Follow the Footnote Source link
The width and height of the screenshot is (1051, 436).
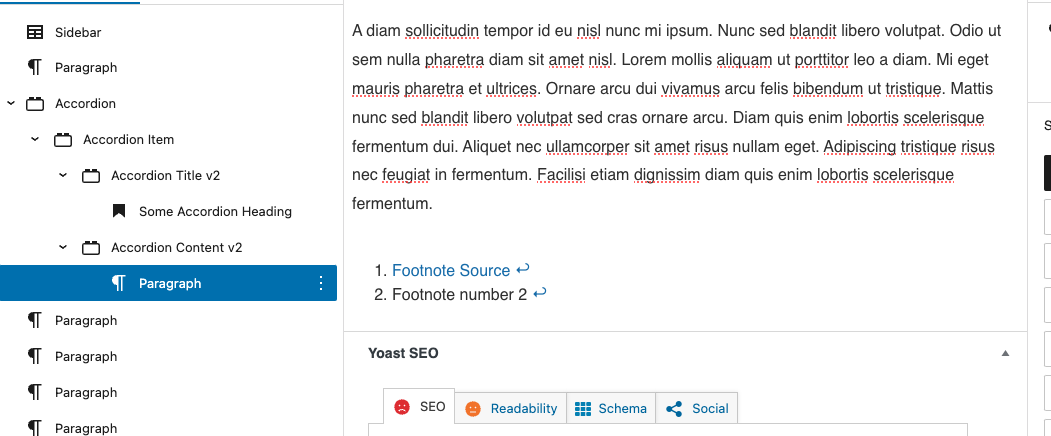point(450,270)
